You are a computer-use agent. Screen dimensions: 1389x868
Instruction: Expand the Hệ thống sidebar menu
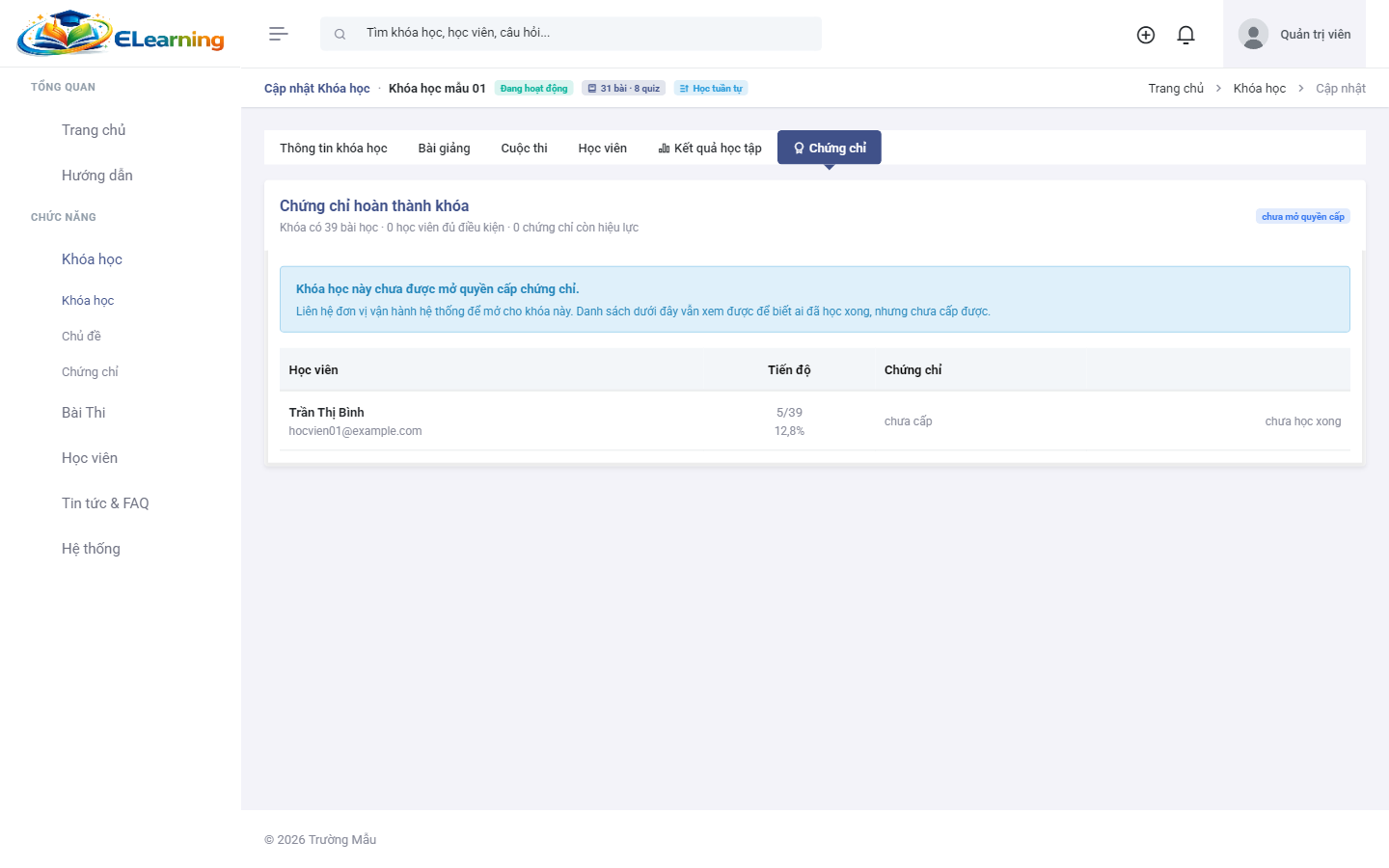(91, 549)
